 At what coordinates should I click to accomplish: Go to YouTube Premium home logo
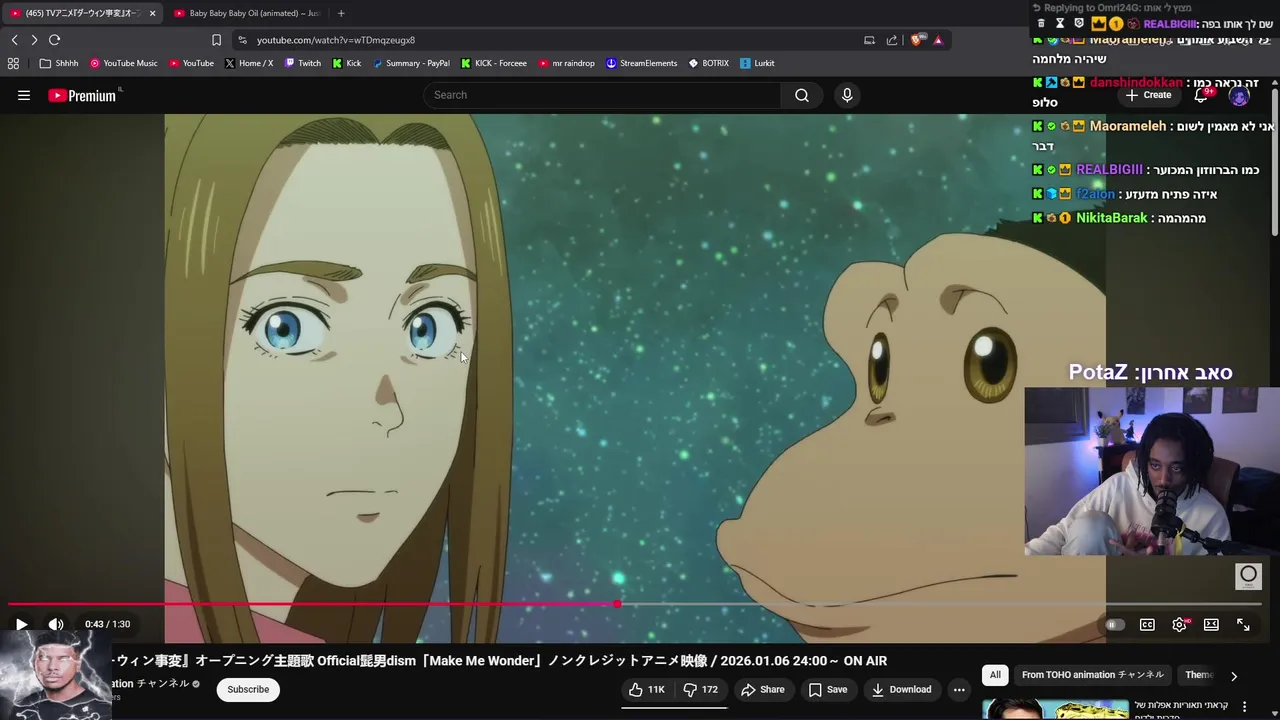(82, 95)
